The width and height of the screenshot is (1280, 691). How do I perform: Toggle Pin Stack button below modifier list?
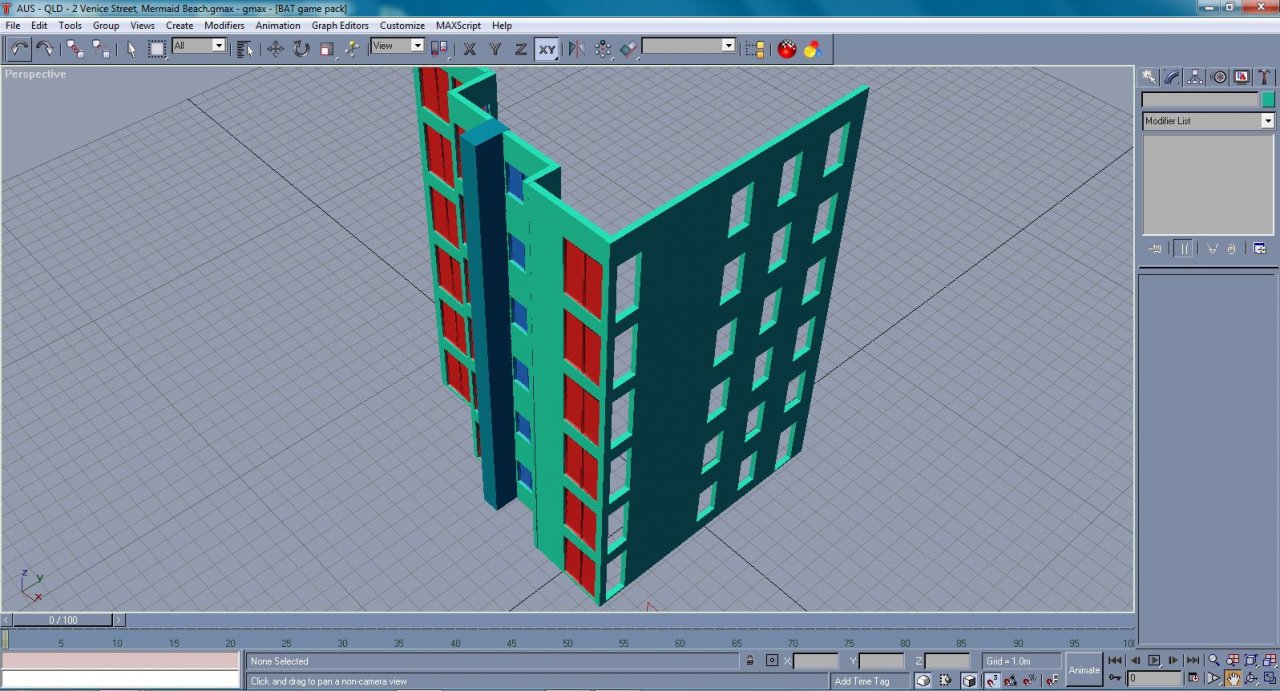tap(1156, 249)
